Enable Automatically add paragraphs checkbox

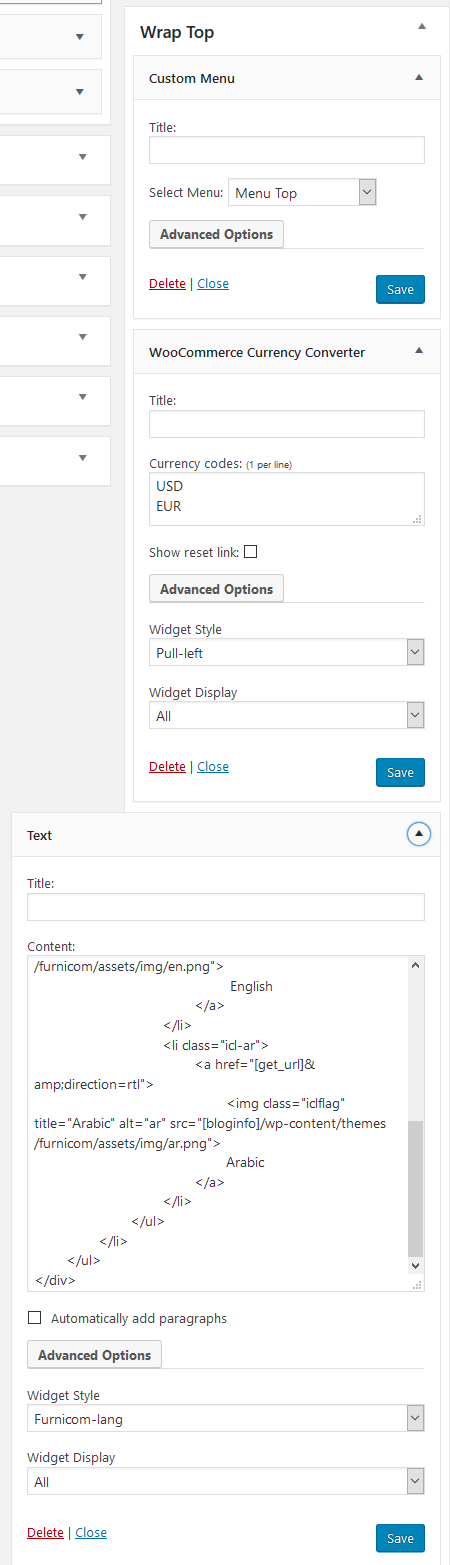[x=35, y=1318]
